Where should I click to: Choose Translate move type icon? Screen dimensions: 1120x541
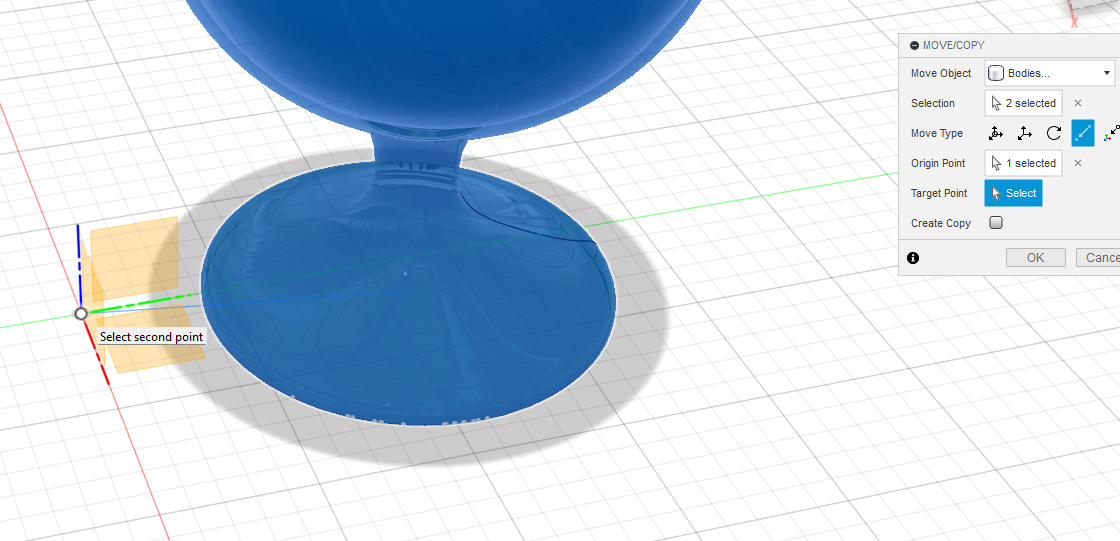click(1024, 133)
